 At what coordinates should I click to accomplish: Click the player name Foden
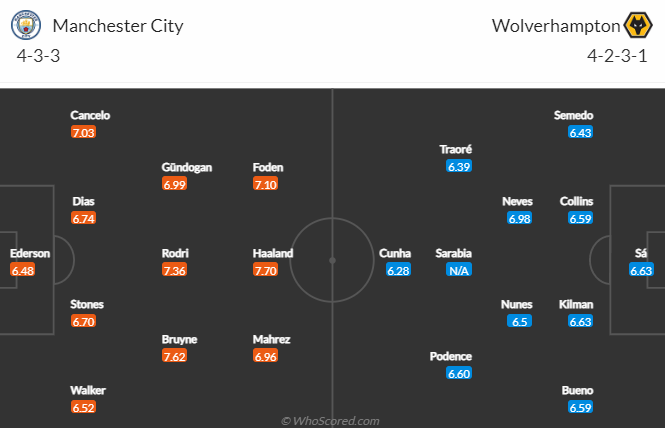pos(268,167)
